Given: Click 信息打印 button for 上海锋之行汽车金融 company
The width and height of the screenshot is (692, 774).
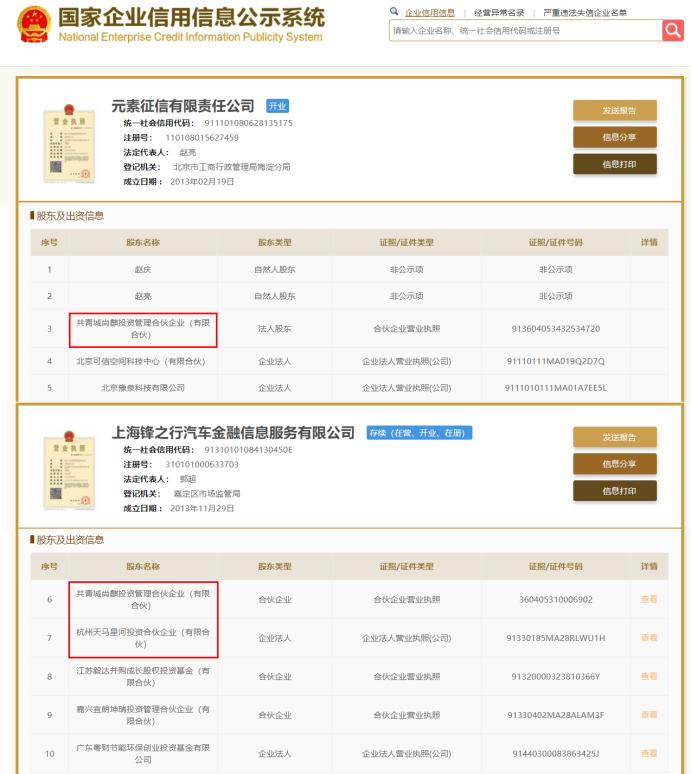Looking at the screenshot, I should point(615,491).
